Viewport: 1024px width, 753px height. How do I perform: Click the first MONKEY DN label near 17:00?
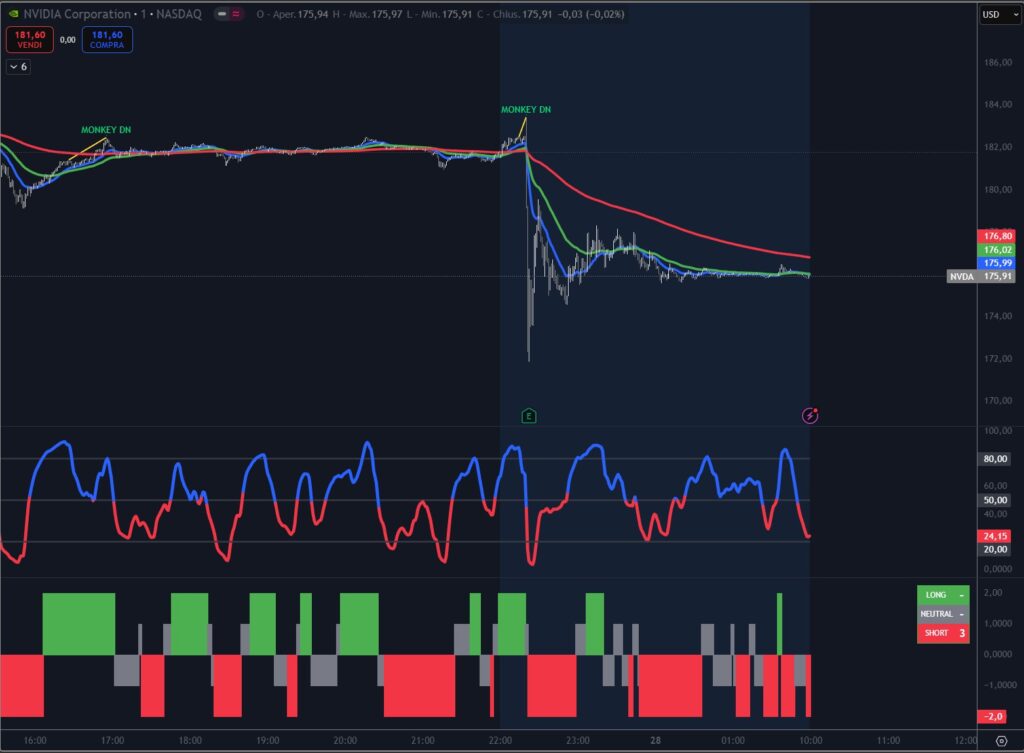point(105,130)
